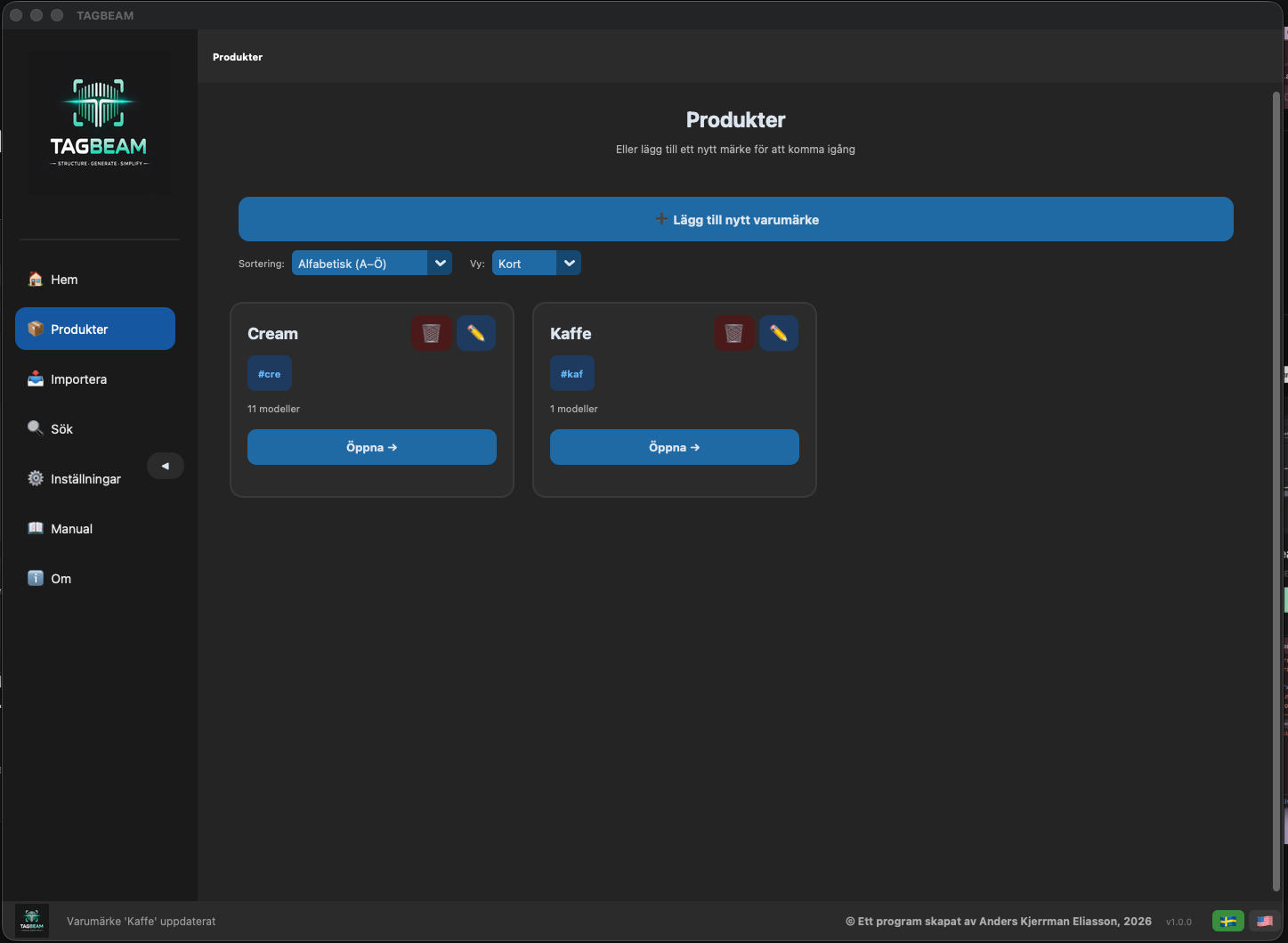Click the '1 modeller' text
The width and height of the screenshot is (1288, 943).
point(574,409)
